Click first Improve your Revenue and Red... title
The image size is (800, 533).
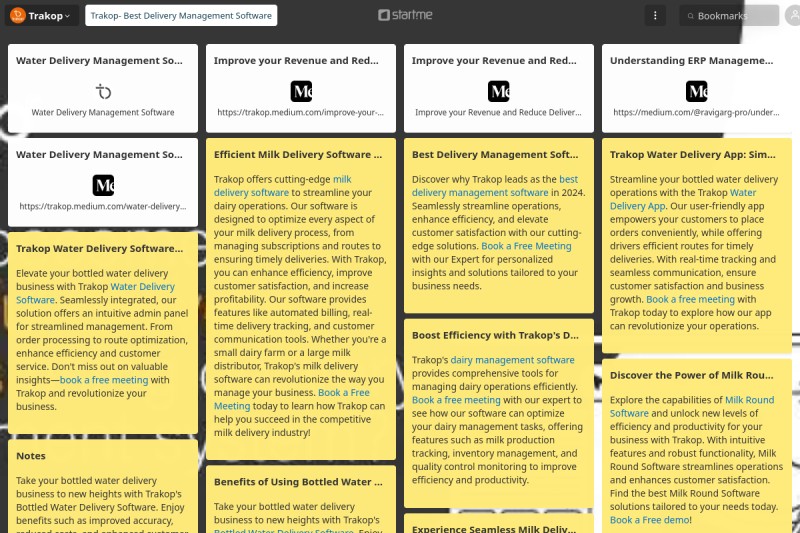click(296, 61)
